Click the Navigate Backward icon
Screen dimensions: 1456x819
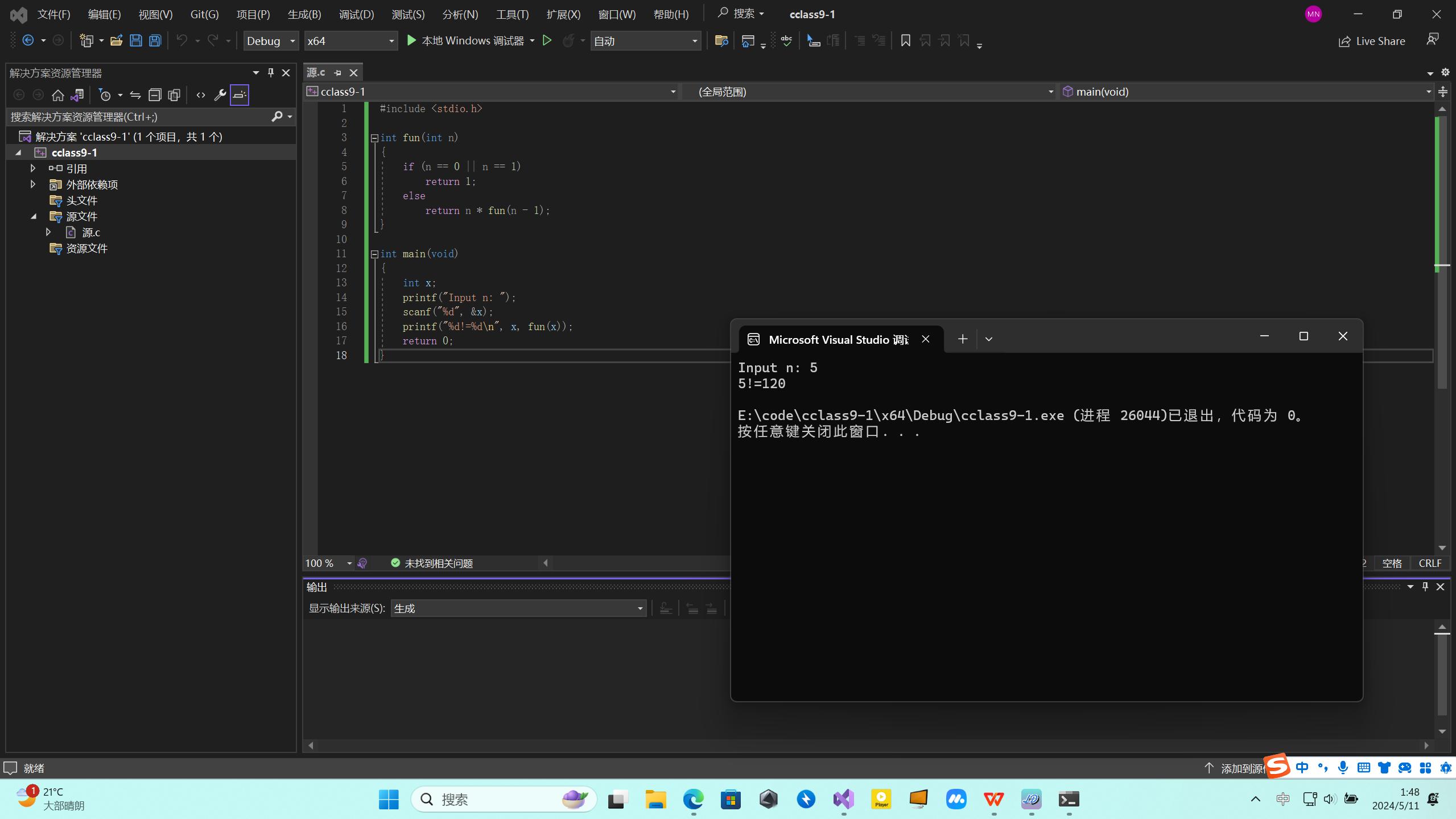coord(28,40)
